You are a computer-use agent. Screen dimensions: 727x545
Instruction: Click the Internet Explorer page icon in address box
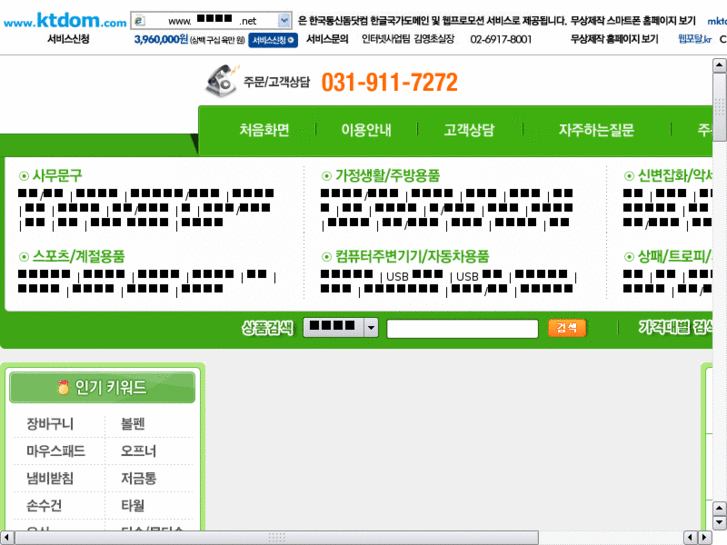click(x=139, y=21)
